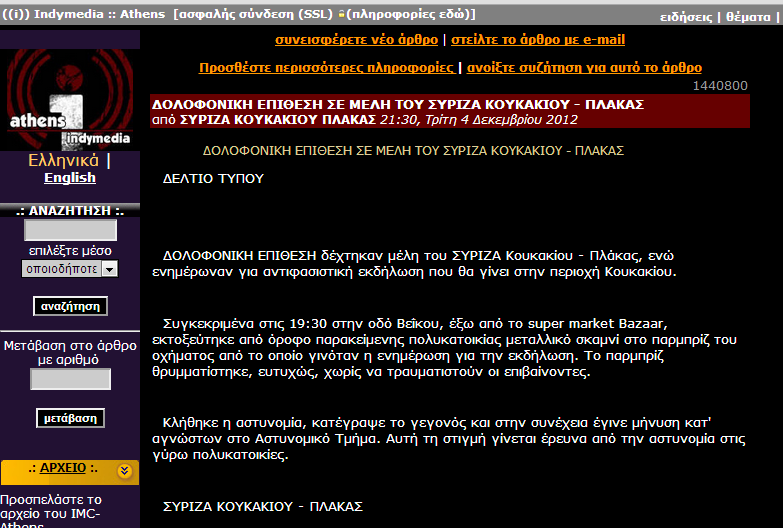Screen dimensions: 783x528
Task: Click the article number input field
Action: pos(69,379)
